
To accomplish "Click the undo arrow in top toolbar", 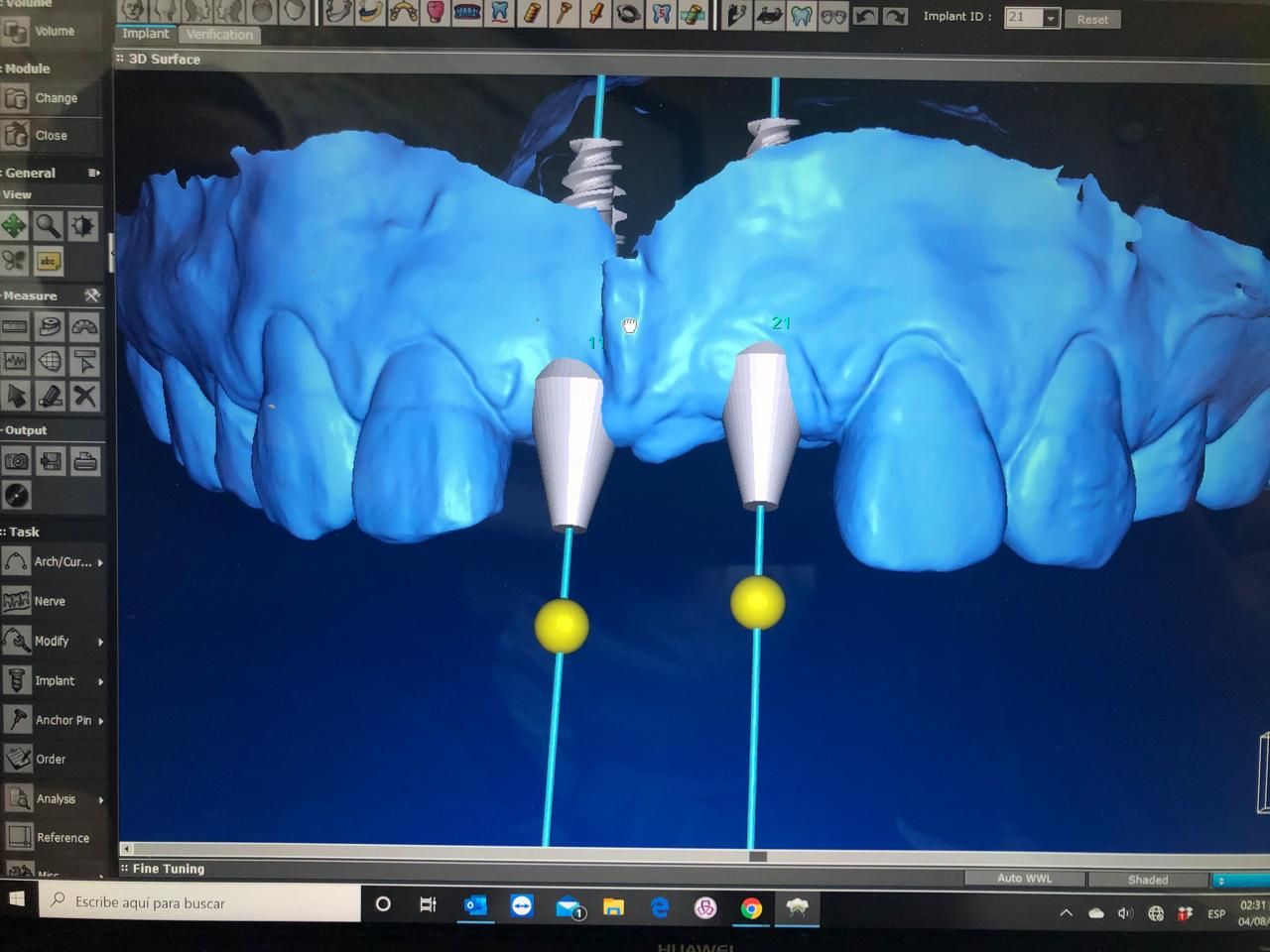I will coord(865,16).
